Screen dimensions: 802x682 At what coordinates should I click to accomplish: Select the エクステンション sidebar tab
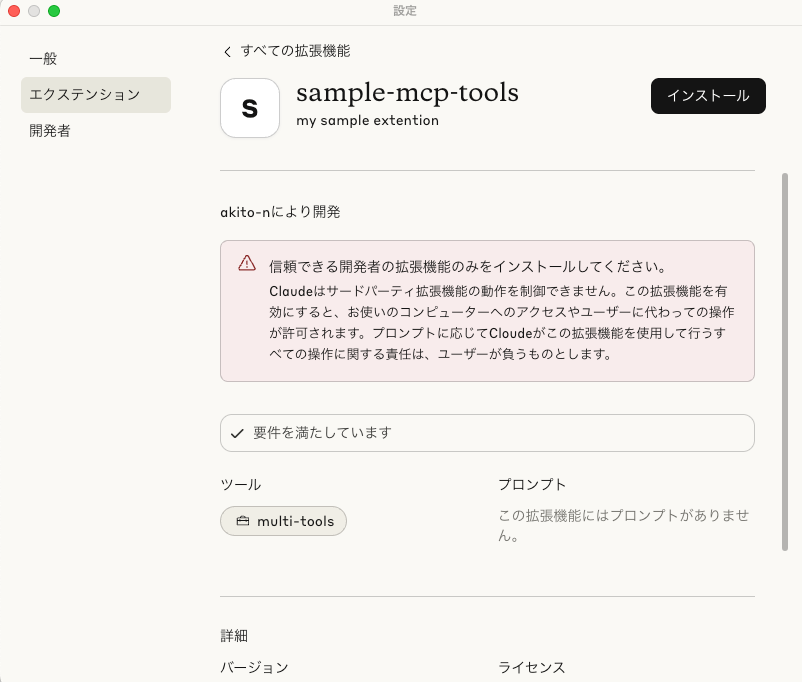(96, 95)
